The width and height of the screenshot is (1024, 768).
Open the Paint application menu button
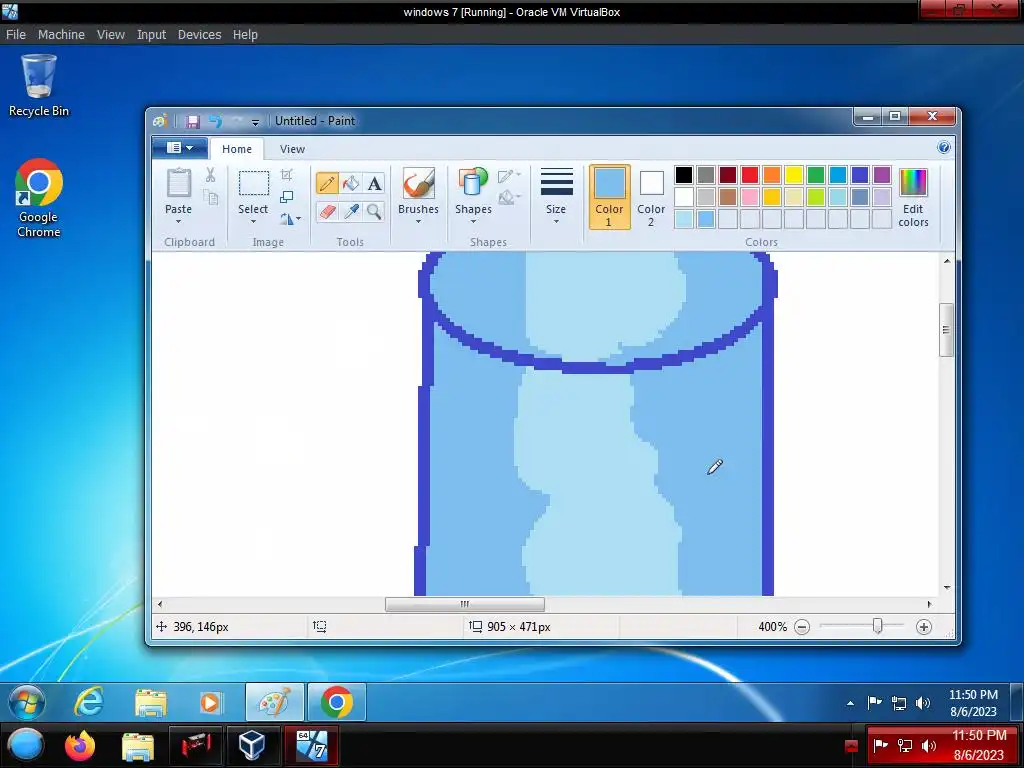pos(180,148)
